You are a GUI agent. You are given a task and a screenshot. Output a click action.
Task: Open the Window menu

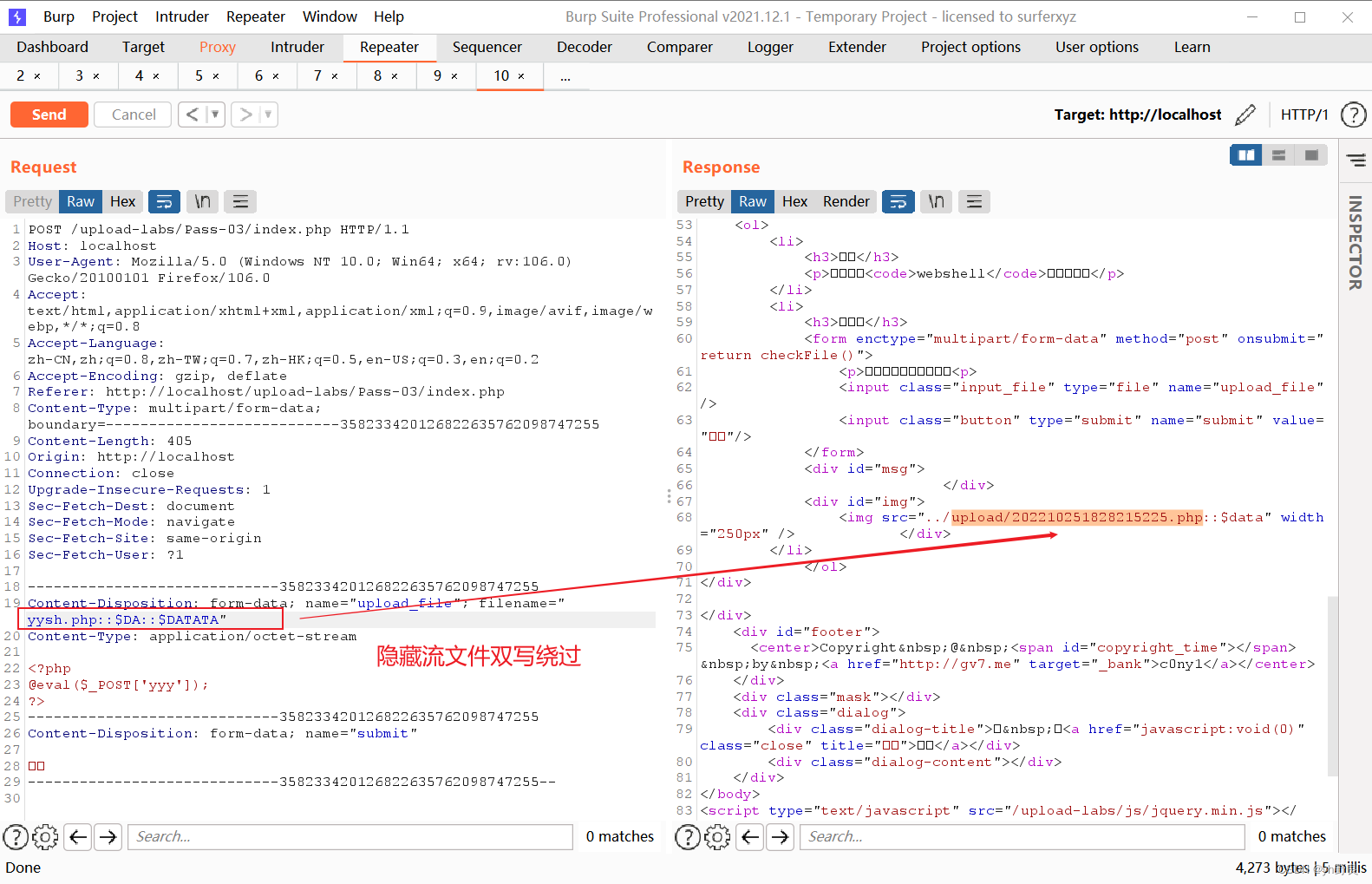330,16
